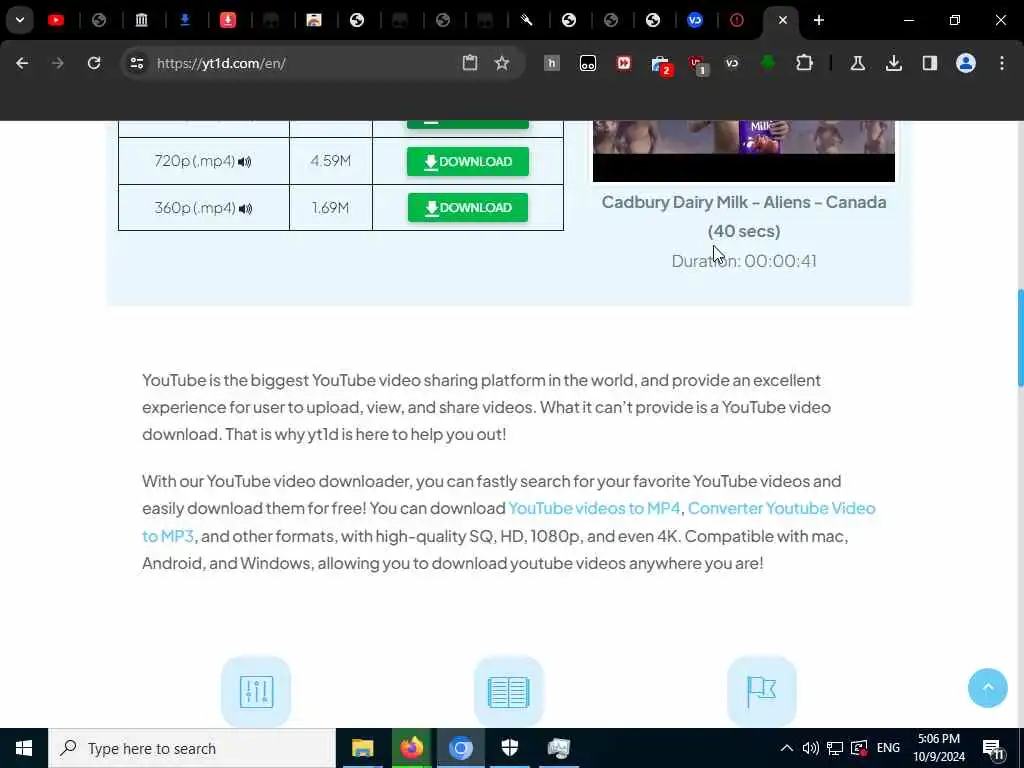Screen dimensions: 1024x768
Task: Open the volume control in system tray
Action: tap(810, 748)
